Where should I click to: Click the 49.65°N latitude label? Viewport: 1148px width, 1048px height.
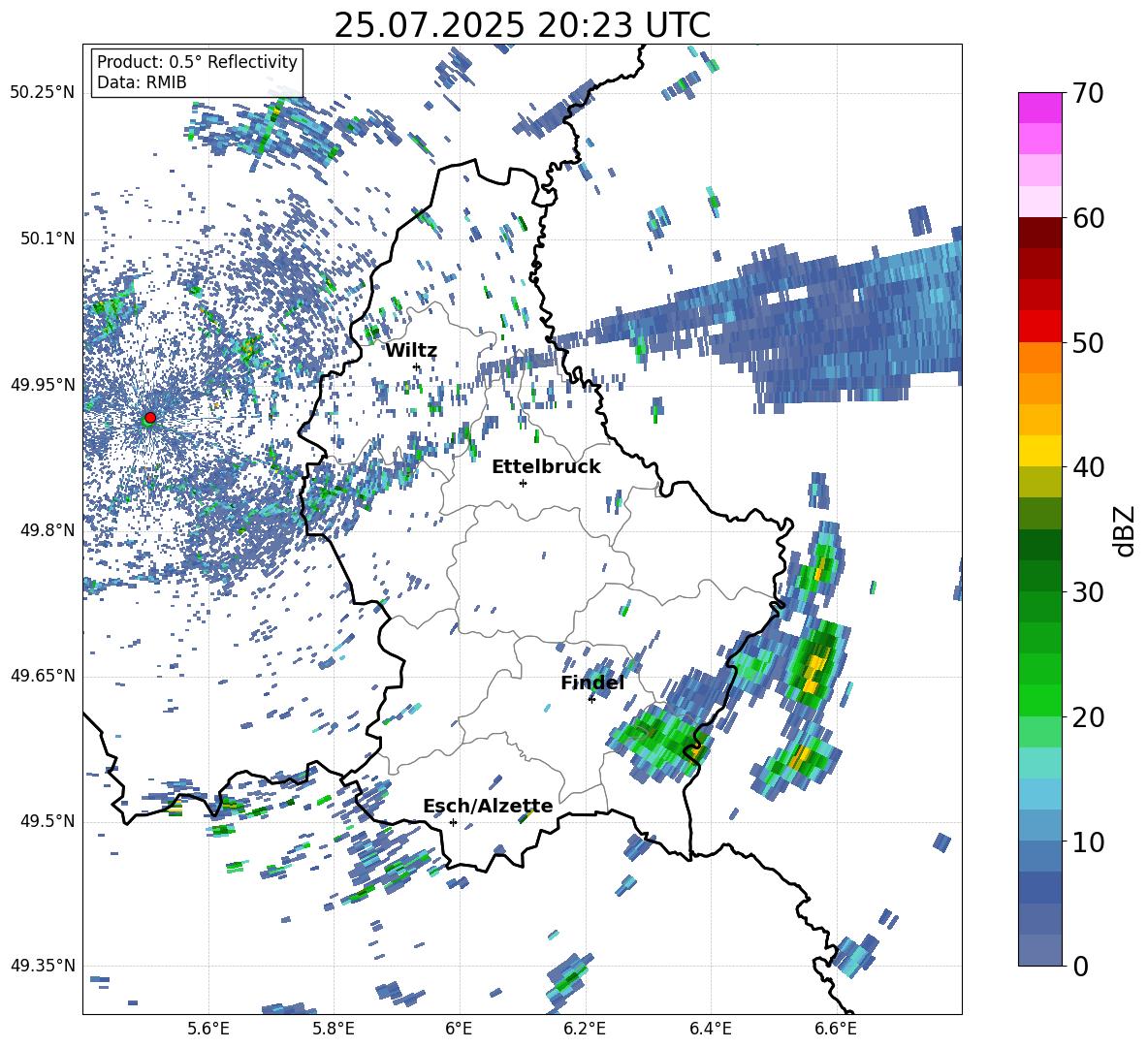click(x=43, y=676)
